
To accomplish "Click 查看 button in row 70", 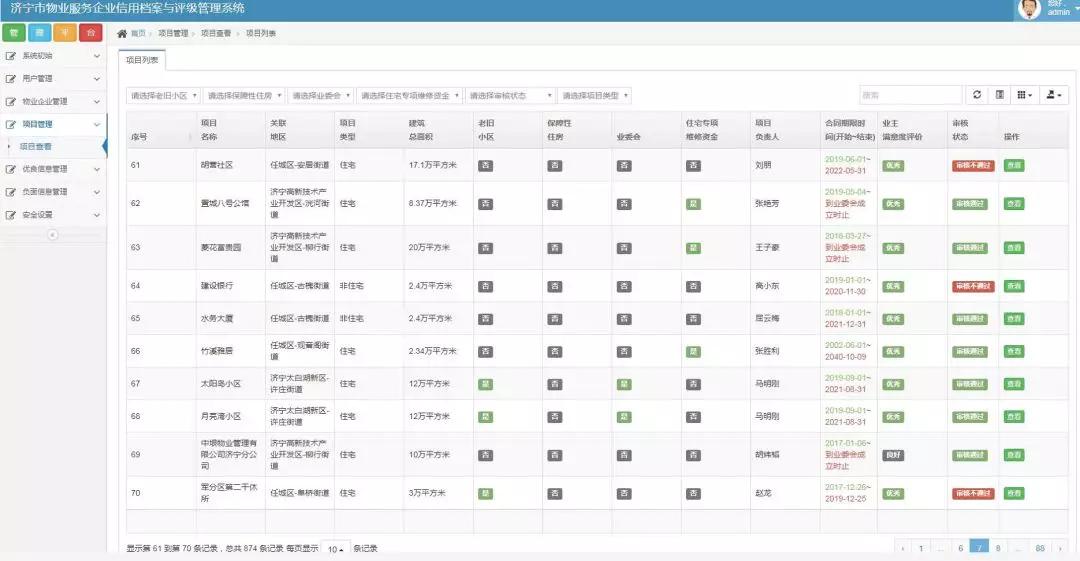I will tap(1014, 493).
